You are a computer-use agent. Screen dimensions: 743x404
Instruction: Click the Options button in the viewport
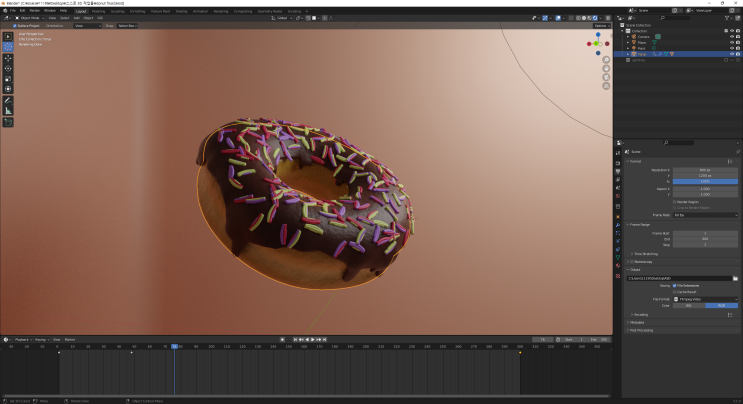600,26
